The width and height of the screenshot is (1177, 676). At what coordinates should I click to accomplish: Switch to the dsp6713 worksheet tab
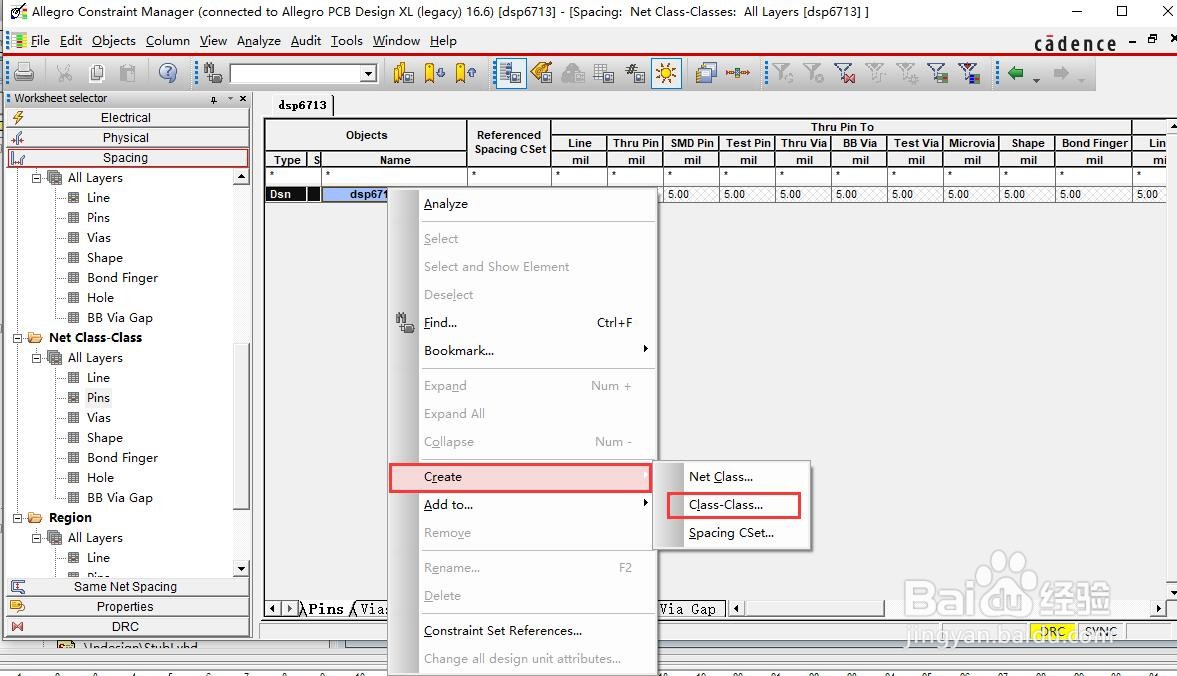pos(302,105)
